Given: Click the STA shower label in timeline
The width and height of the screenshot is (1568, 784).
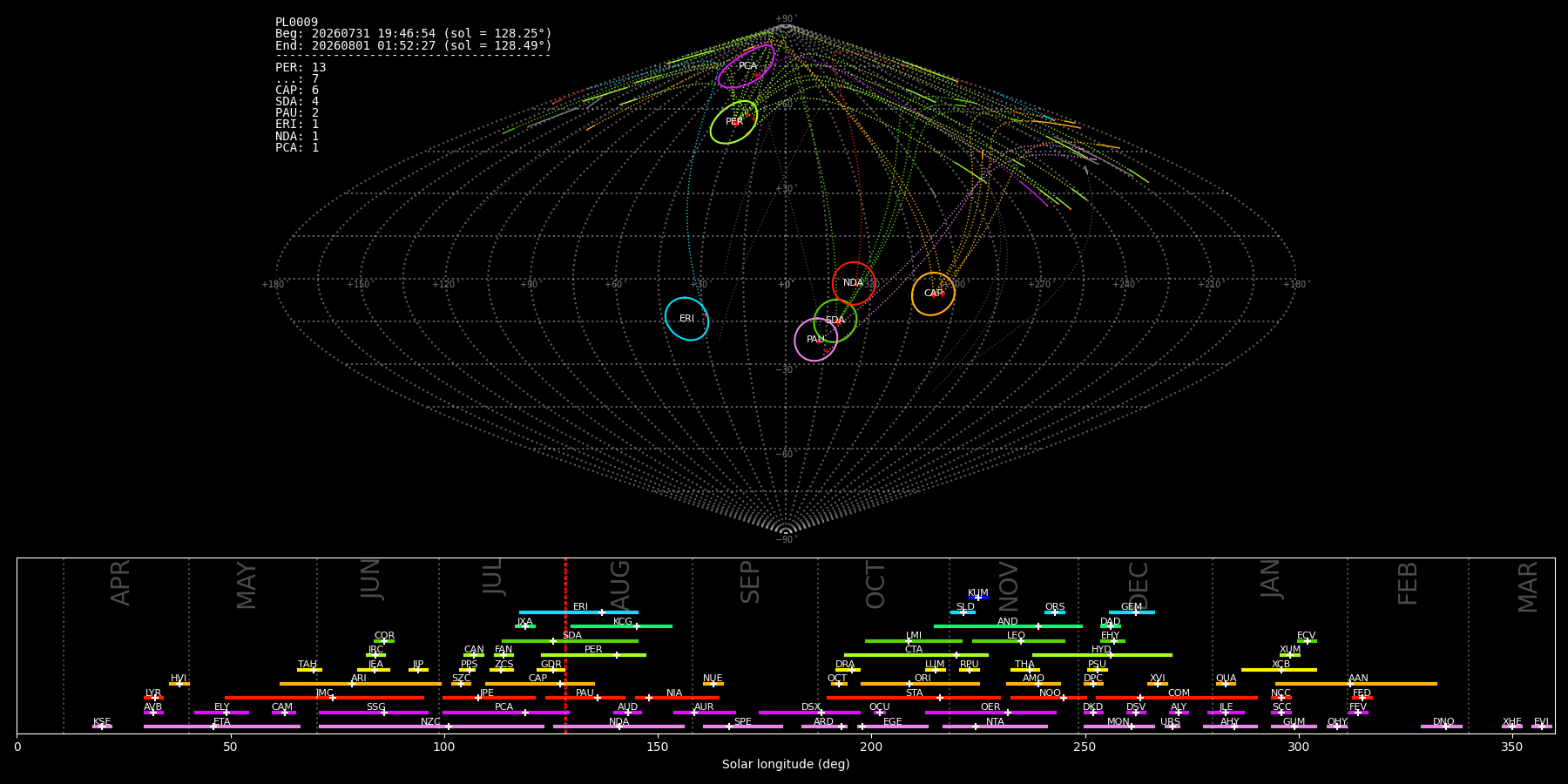Looking at the screenshot, I should (914, 693).
